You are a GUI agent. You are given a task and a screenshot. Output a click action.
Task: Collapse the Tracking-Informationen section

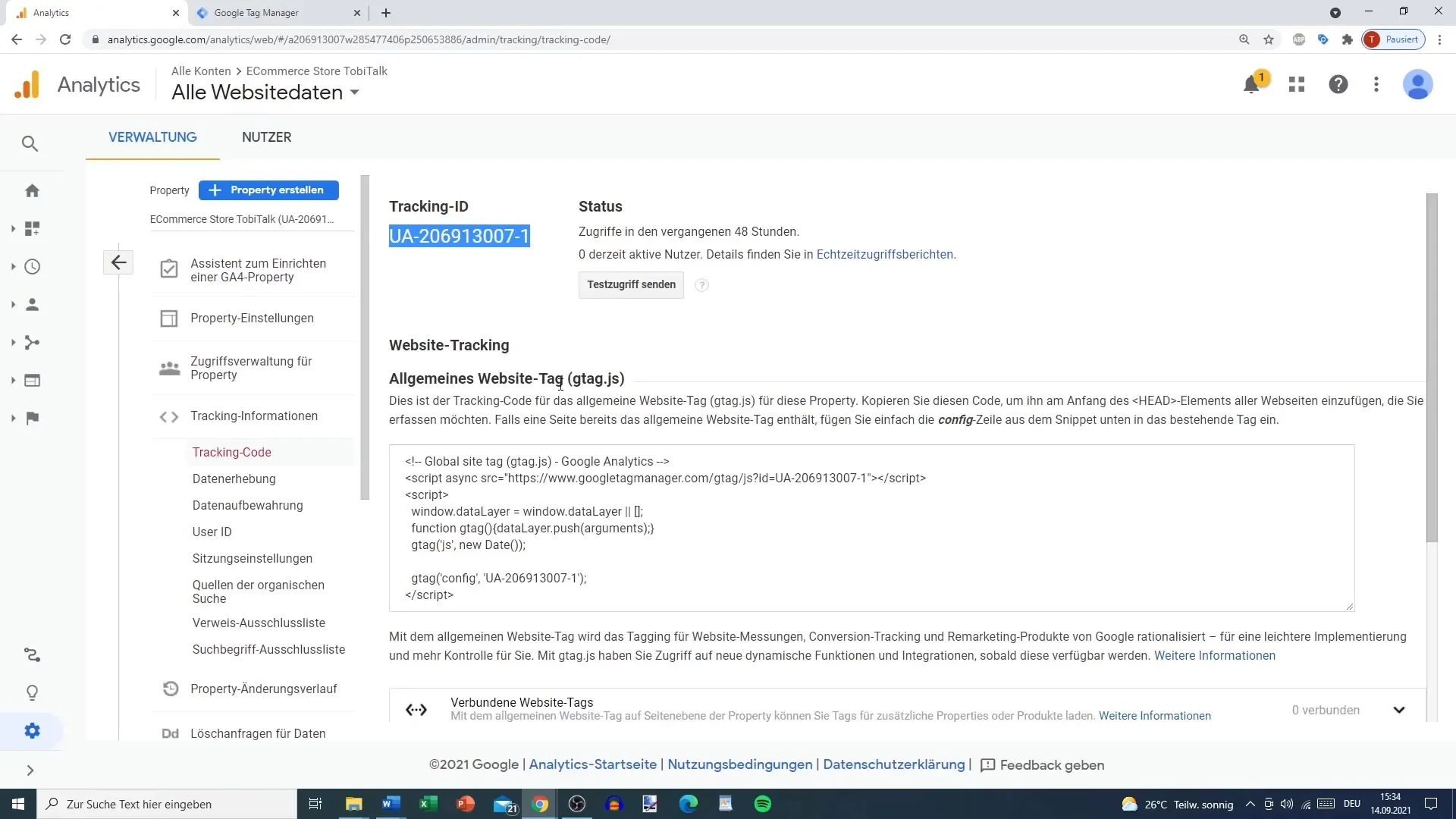(x=253, y=416)
